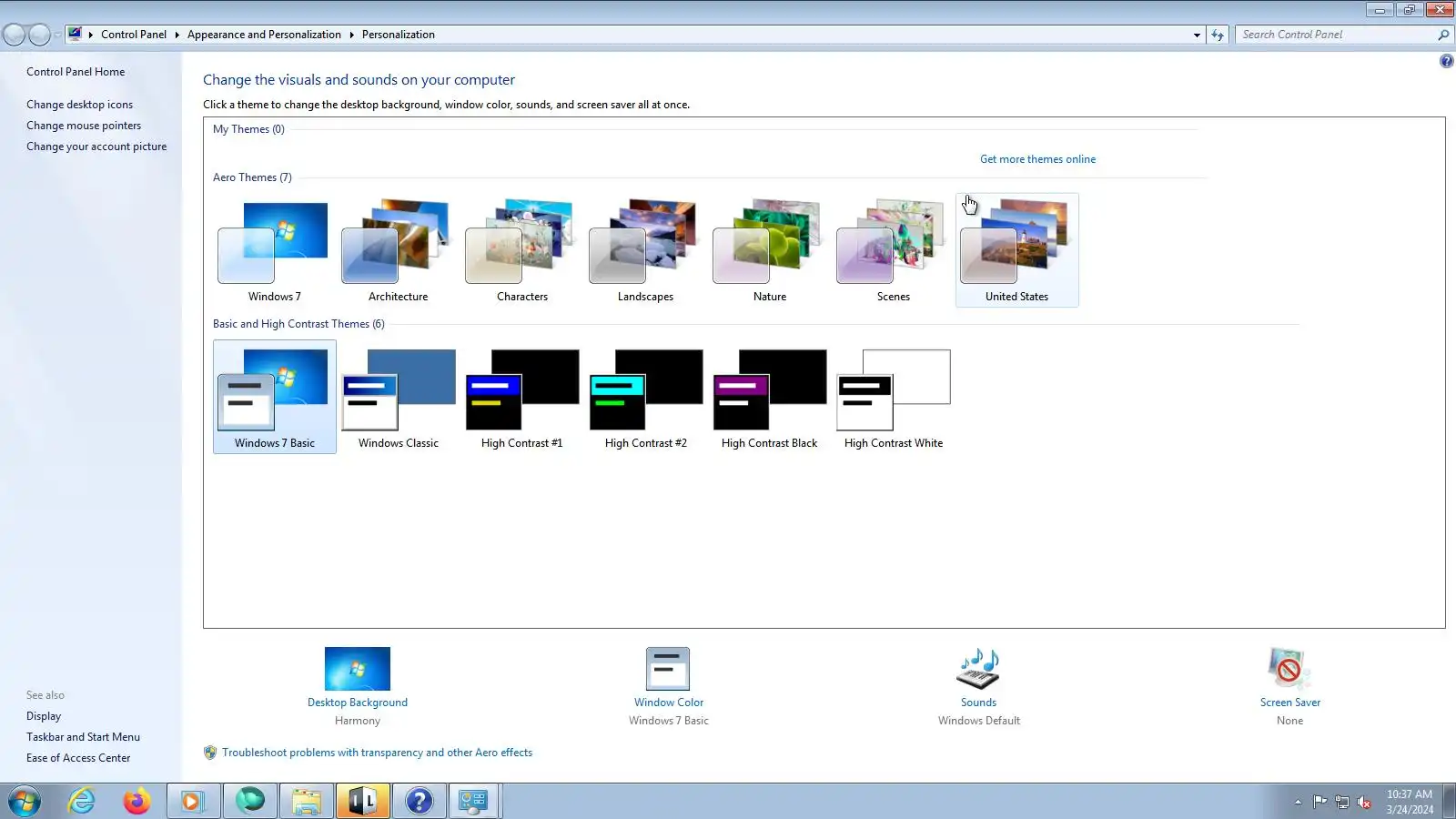Click the blue question mark taskbar icon

(419, 802)
